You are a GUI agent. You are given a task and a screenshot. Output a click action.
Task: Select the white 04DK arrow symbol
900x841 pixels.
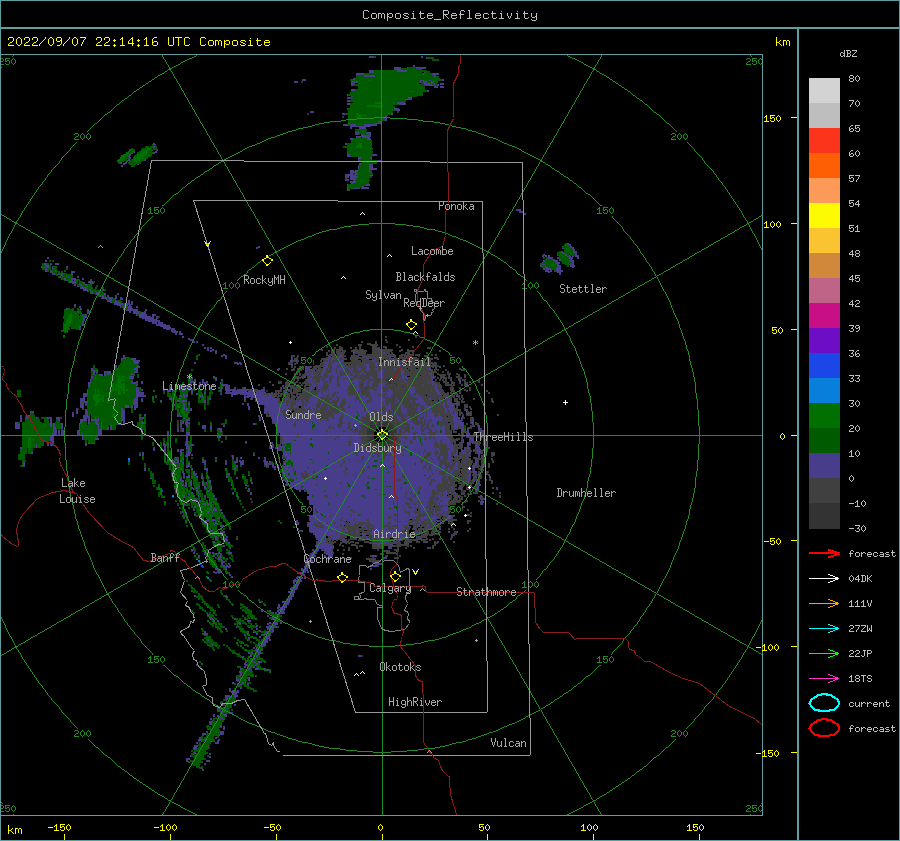824,578
